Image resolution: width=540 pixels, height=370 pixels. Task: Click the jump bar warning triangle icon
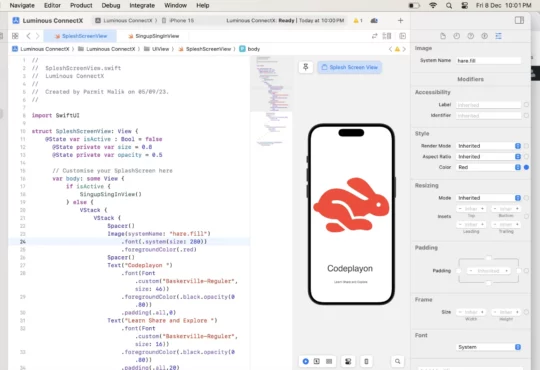pyautogui.click(x=397, y=49)
